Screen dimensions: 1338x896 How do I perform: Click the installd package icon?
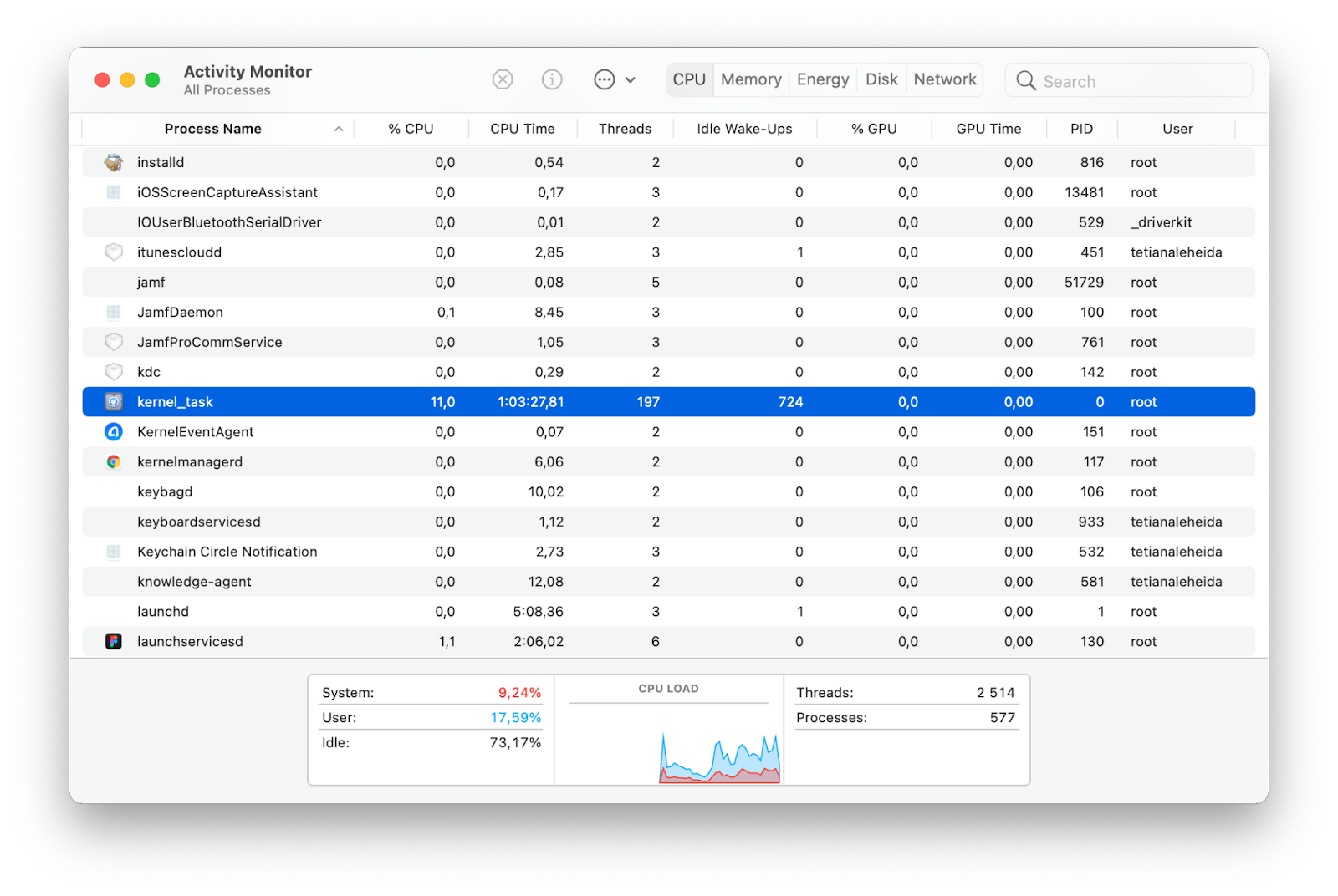(114, 162)
